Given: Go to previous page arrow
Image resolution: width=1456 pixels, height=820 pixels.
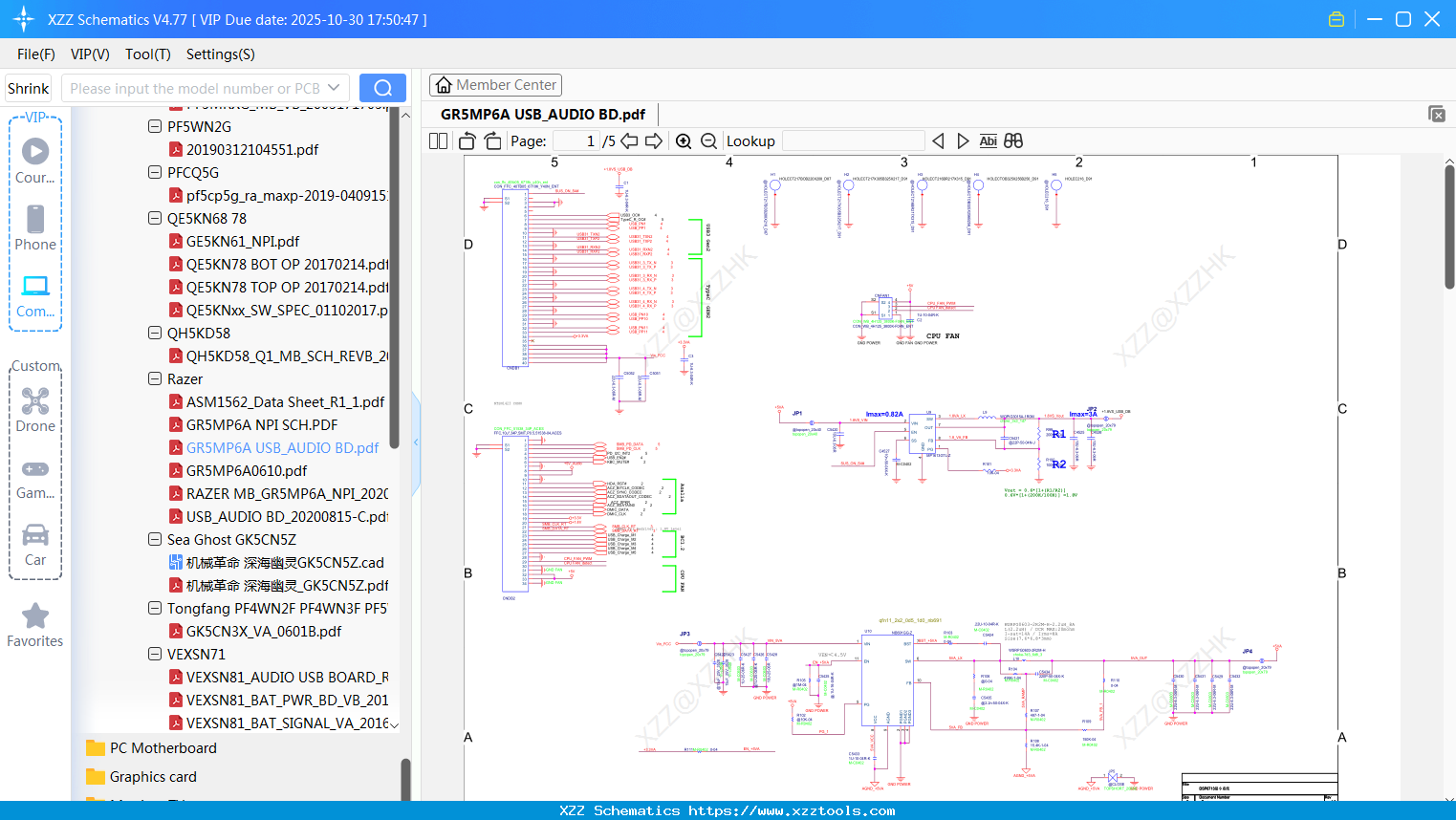Looking at the screenshot, I should pos(629,141).
